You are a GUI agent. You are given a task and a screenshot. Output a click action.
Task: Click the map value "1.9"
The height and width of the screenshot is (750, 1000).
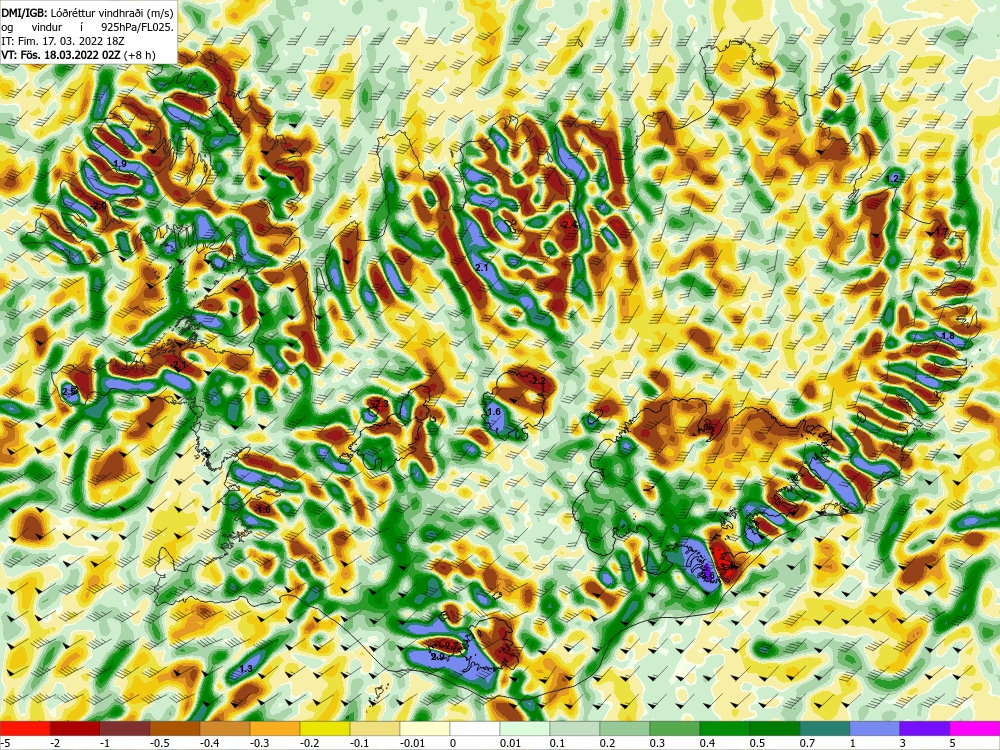[x=119, y=164]
